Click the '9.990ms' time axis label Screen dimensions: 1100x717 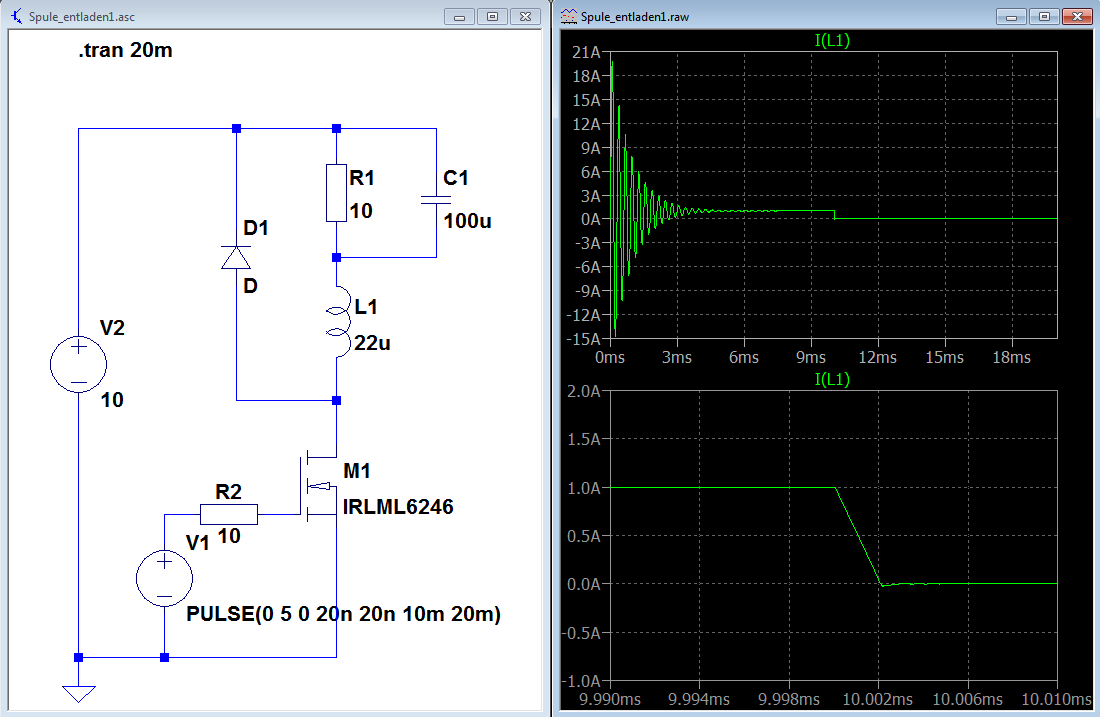click(x=610, y=699)
